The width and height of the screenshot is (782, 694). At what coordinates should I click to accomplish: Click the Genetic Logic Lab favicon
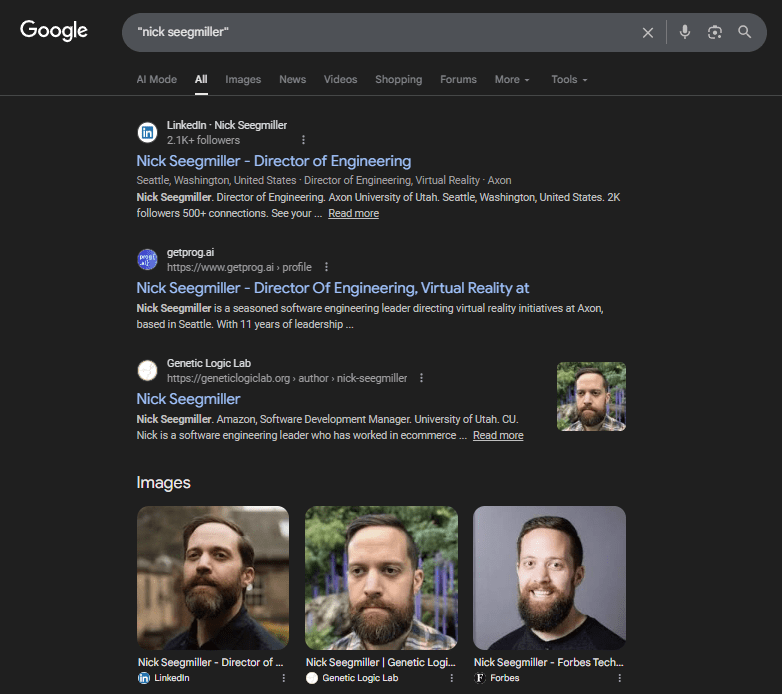[x=147, y=370]
